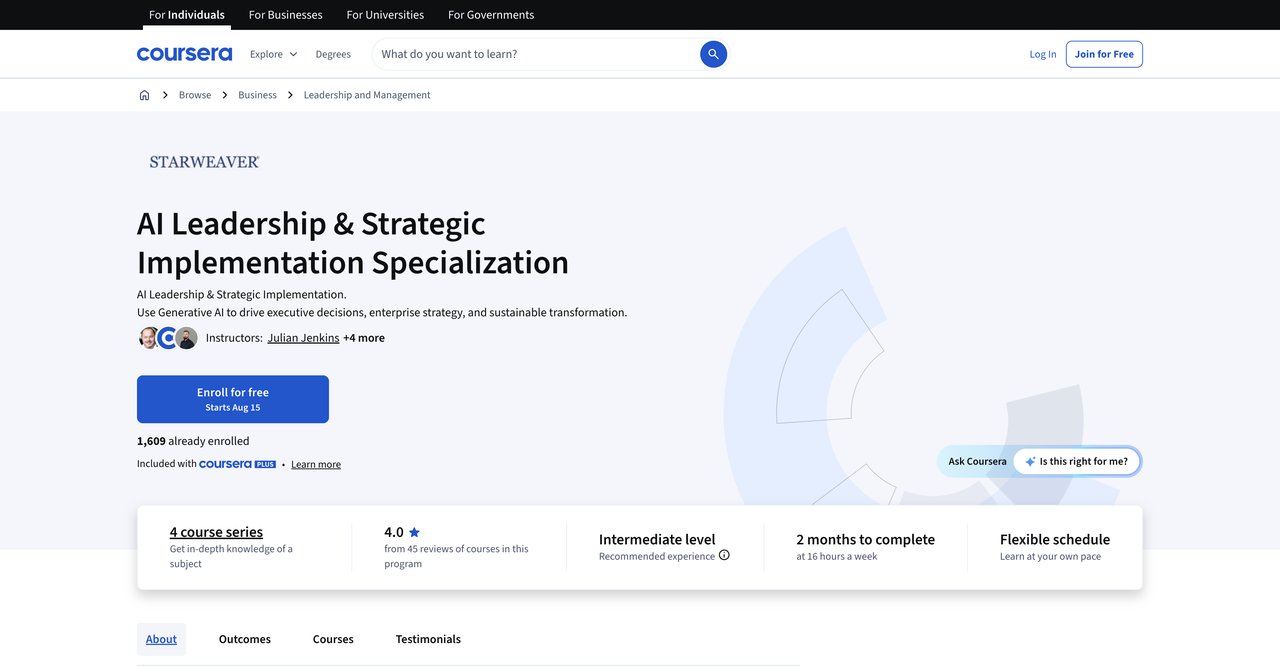Click 'Intermediate level' text

(657, 539)
